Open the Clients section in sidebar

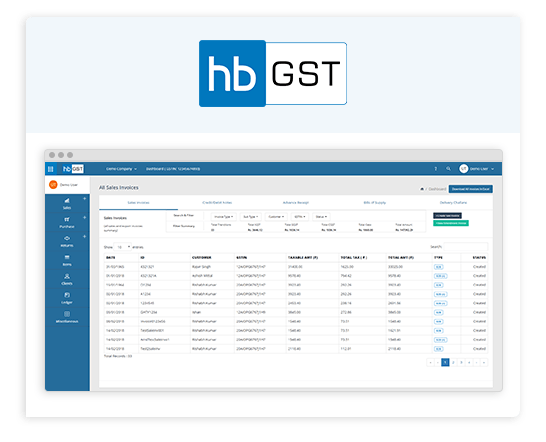coord(67,279)
